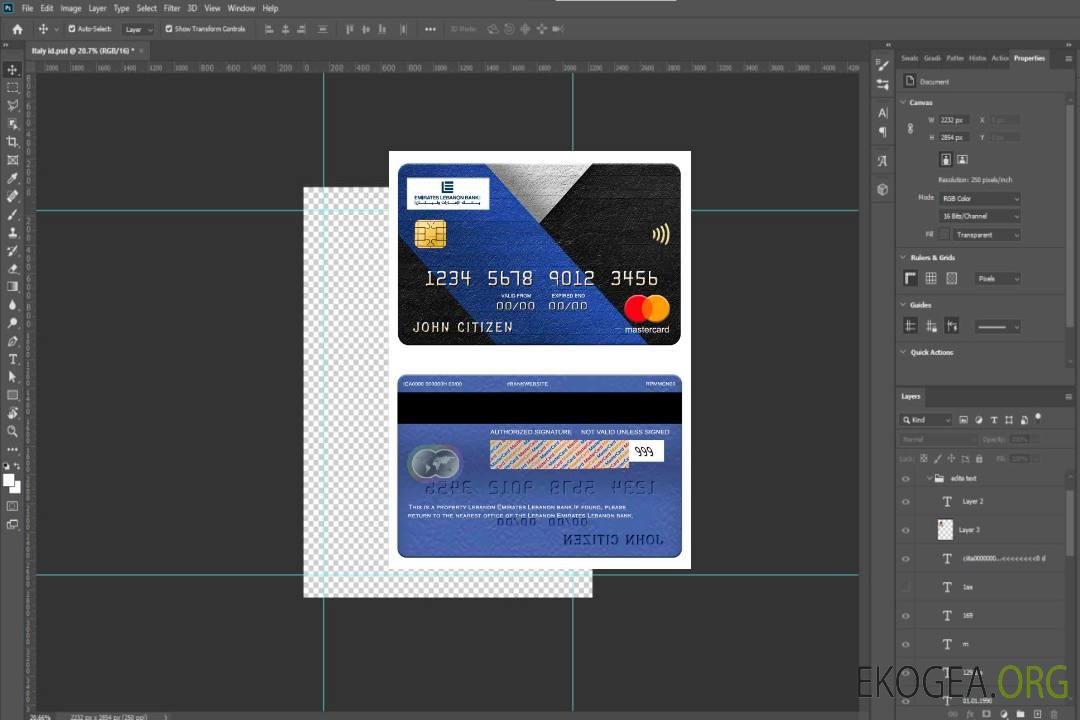This screenshot has width=1080, height=720.
Task: Show the hidden '1aa' text layer
Action: point(906,588)
